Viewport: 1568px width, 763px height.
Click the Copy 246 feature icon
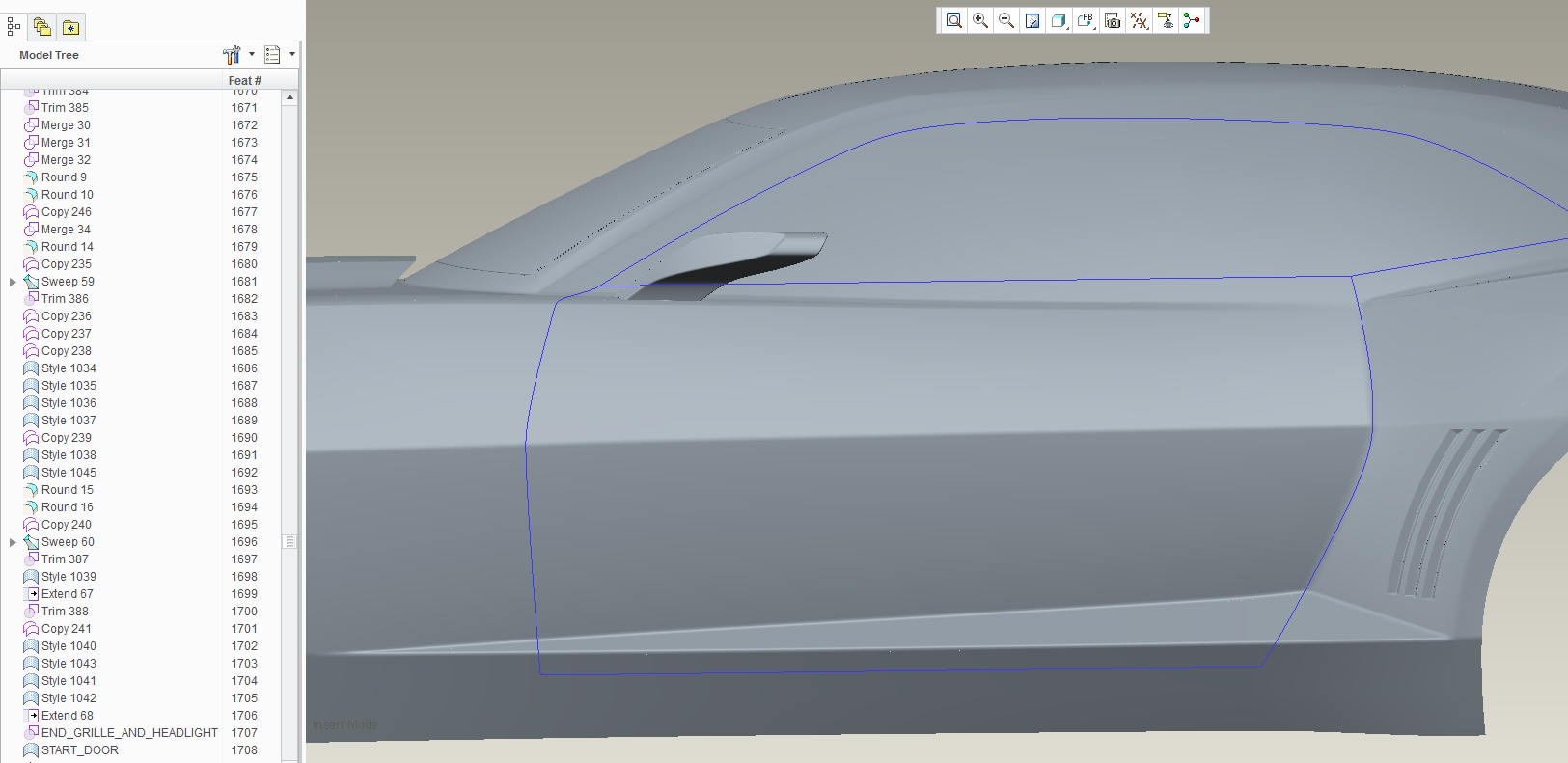pyautogui.click(x=31, y=212)
